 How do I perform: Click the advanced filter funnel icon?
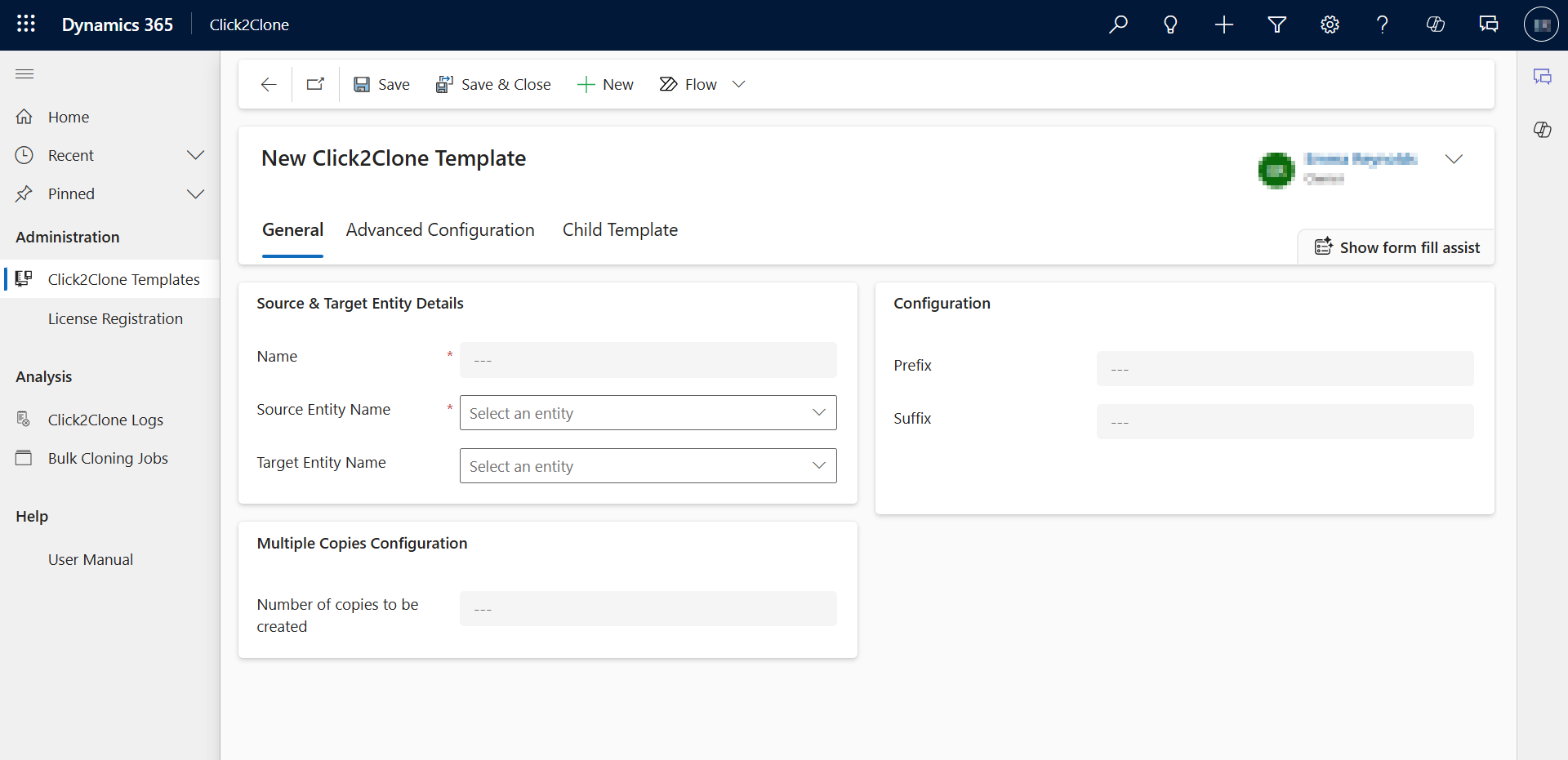tap(1276, 24)
